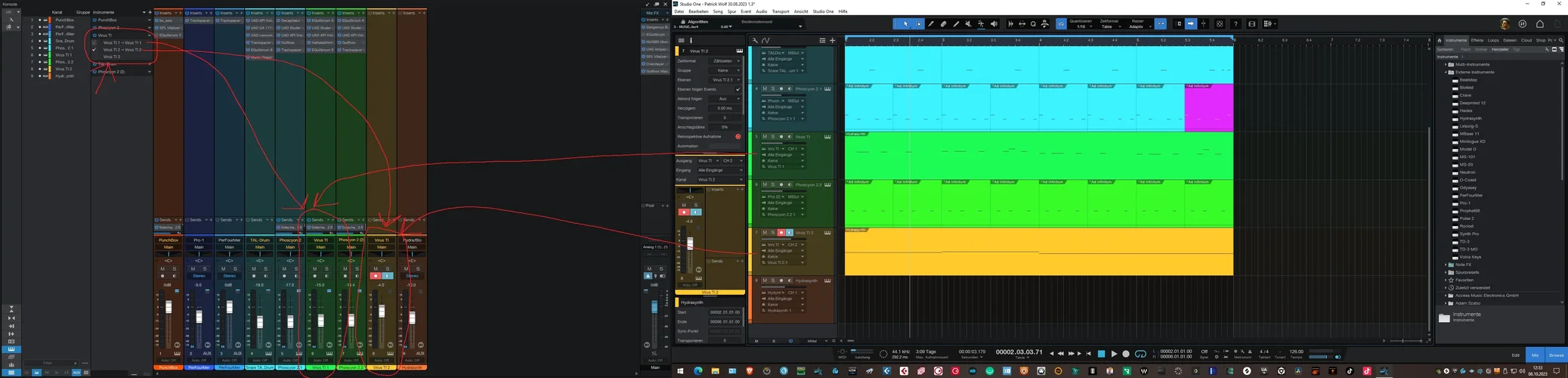1568x378 pixels.
Task: Open track settings with wrench icon
Action: (x=755, y=40)
